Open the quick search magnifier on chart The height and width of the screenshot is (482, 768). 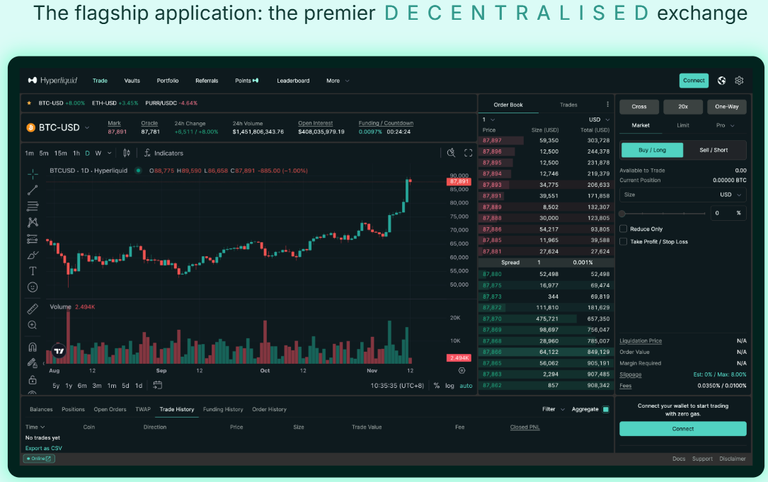pos(451,153)
